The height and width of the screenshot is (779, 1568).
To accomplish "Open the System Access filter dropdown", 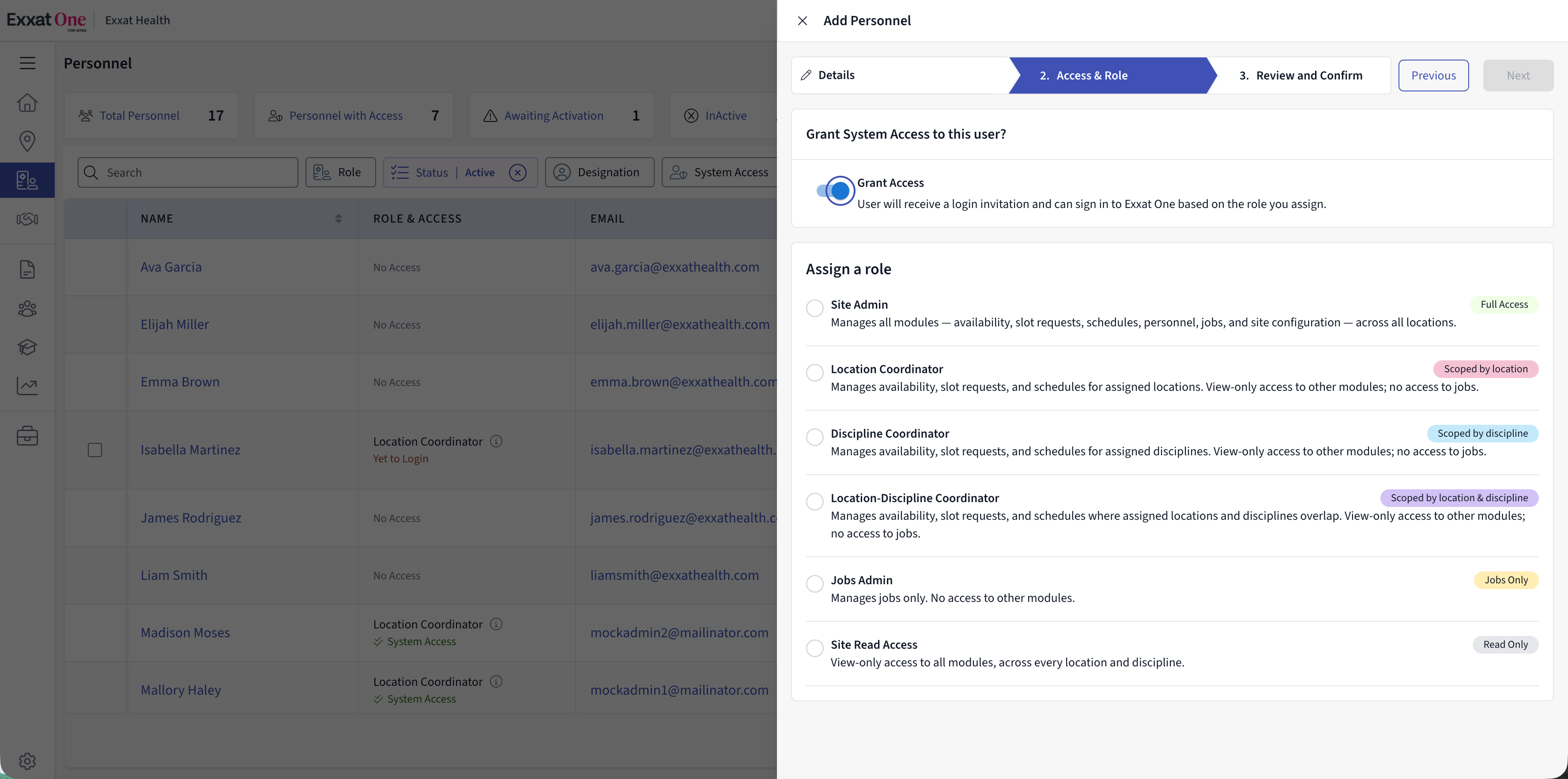I will pyautogui.click(x=720, y=172).
